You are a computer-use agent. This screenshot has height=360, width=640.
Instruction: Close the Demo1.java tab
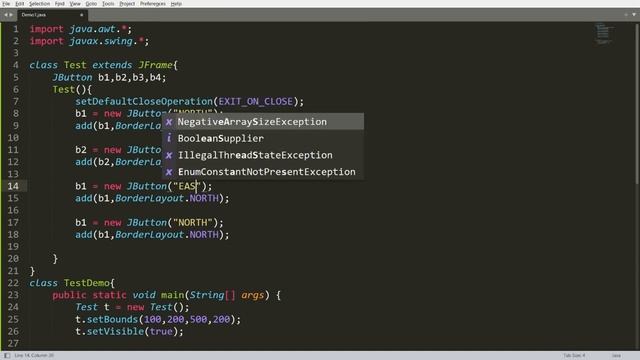tap(81, 15)
